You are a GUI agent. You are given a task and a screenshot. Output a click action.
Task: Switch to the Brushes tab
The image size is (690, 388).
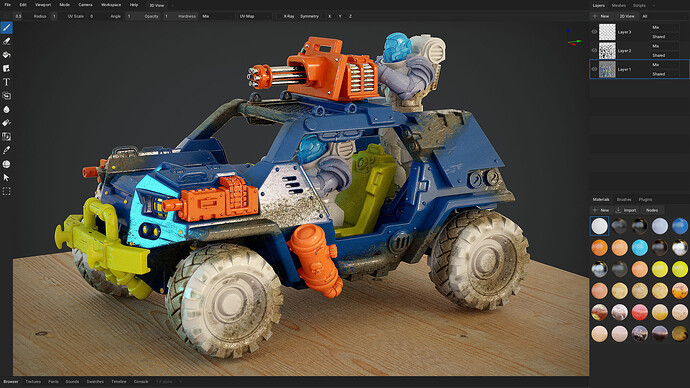coord(624,199)
